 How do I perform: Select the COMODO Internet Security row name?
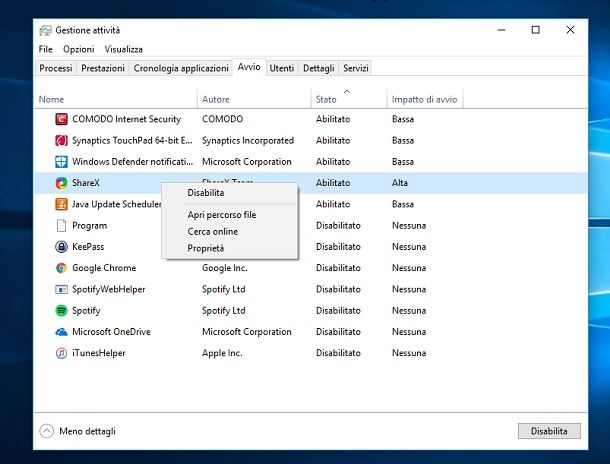pyautogui.click(x=126, y=119)
